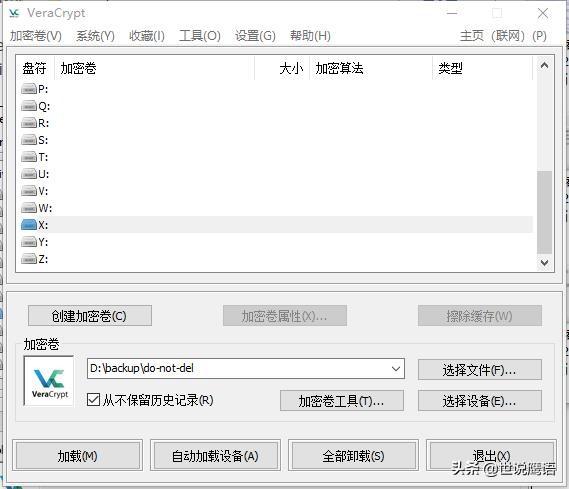Select the V: drive icon
Screen dimensions: 569x489
coord(29,191)
